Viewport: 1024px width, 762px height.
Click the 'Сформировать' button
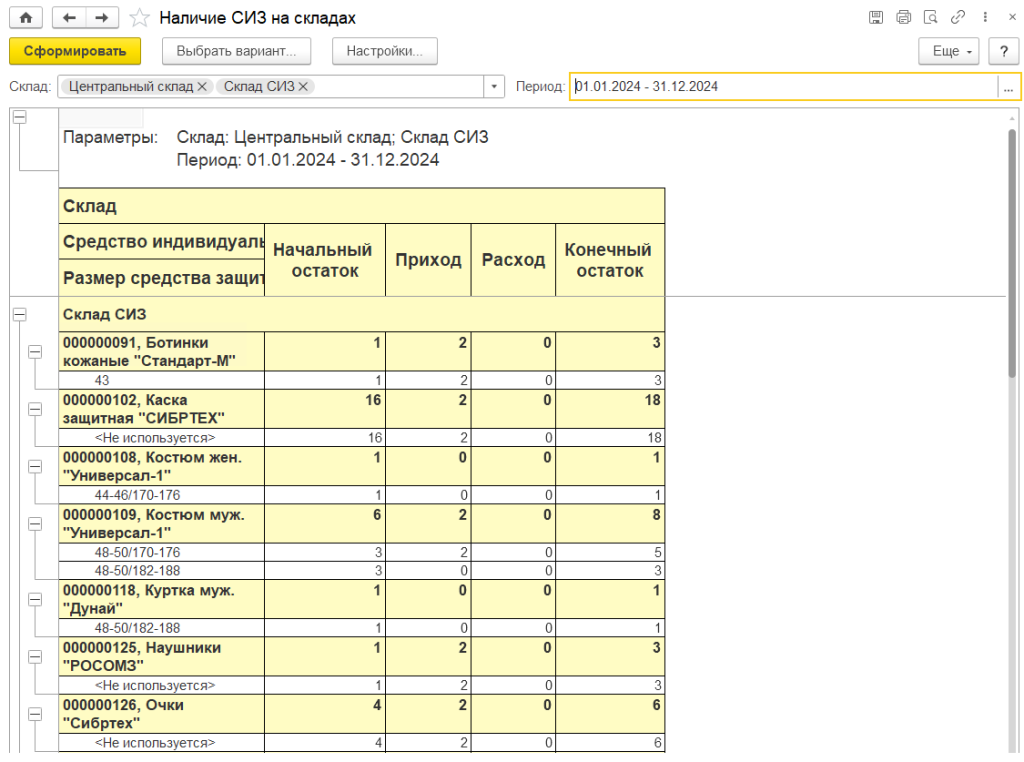click(x=75, y=51)
